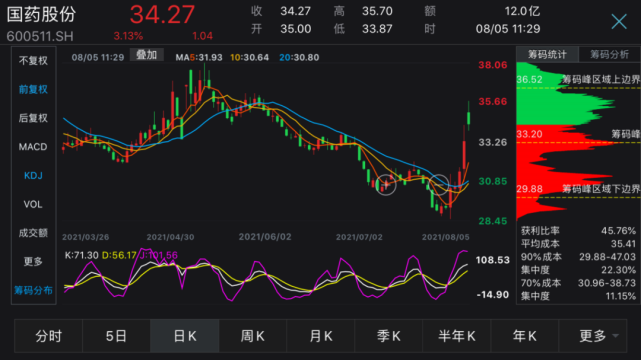
Task: Open 更多 indicators in sidebar
Action: [33, 262]
